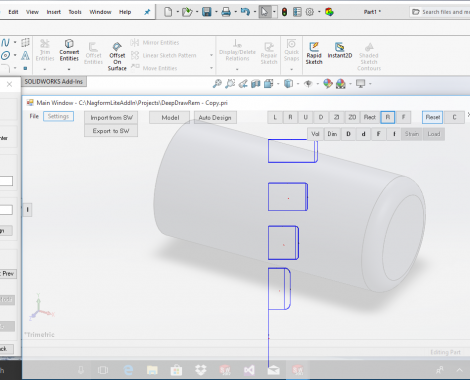Open a file with the Open folder icon

(187, 12)
